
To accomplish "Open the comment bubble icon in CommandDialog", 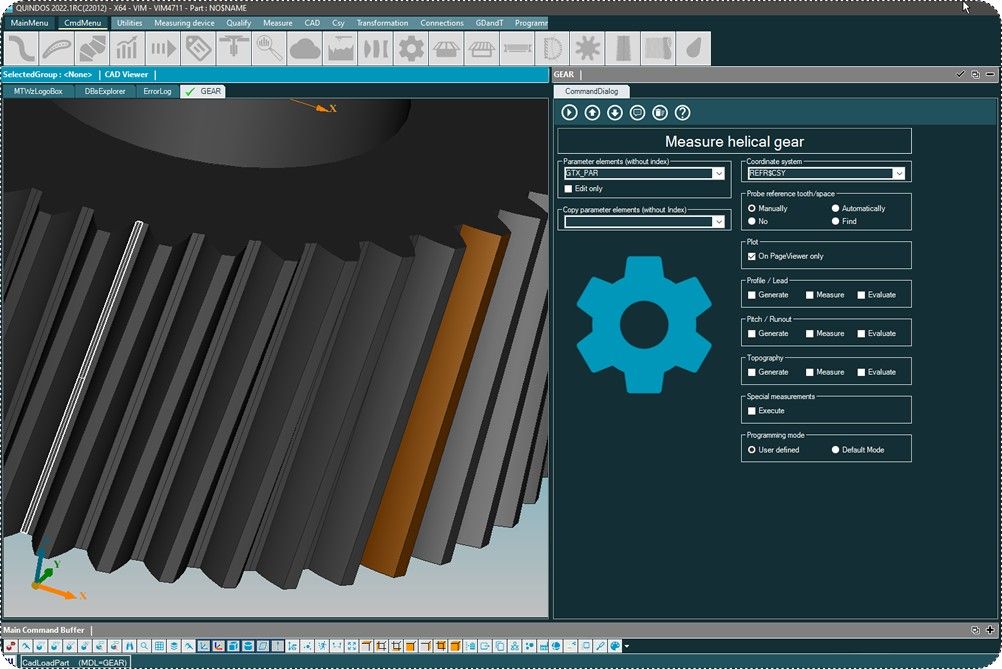I will [x=637, y=113].
